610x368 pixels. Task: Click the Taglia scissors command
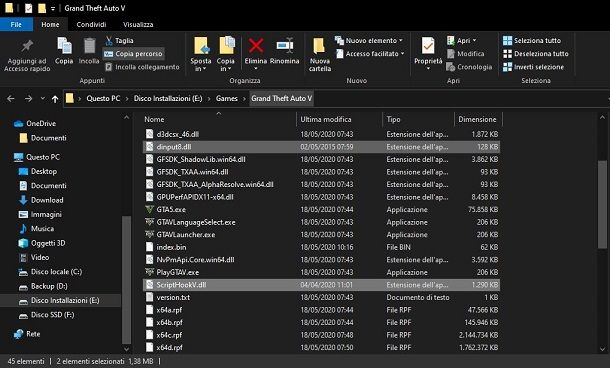point(119,40)
